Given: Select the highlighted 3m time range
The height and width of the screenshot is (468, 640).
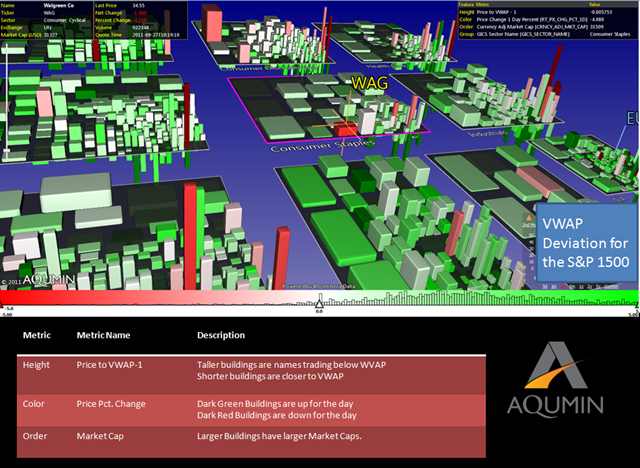Looking at the screenshot, I should 563,286.
